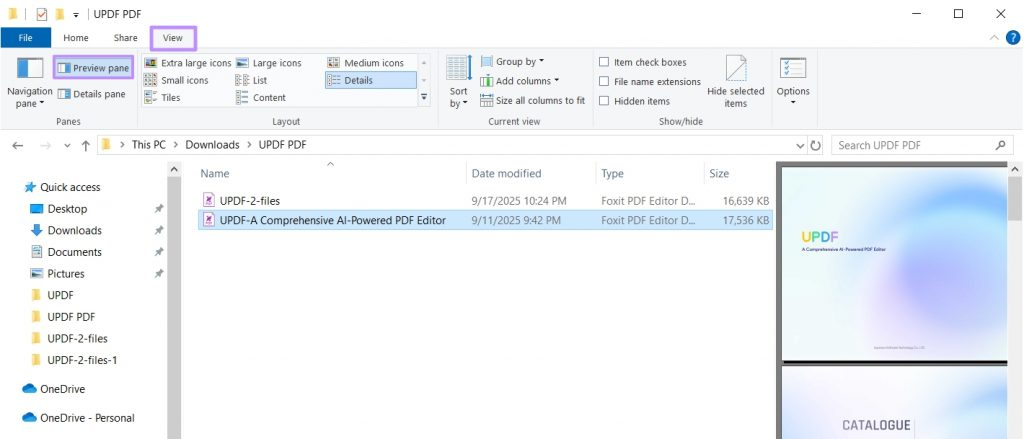Refresh the folder view
The height and width of the screenshot is (439, 1024).
pyautogui.click(x=816, y=146)
